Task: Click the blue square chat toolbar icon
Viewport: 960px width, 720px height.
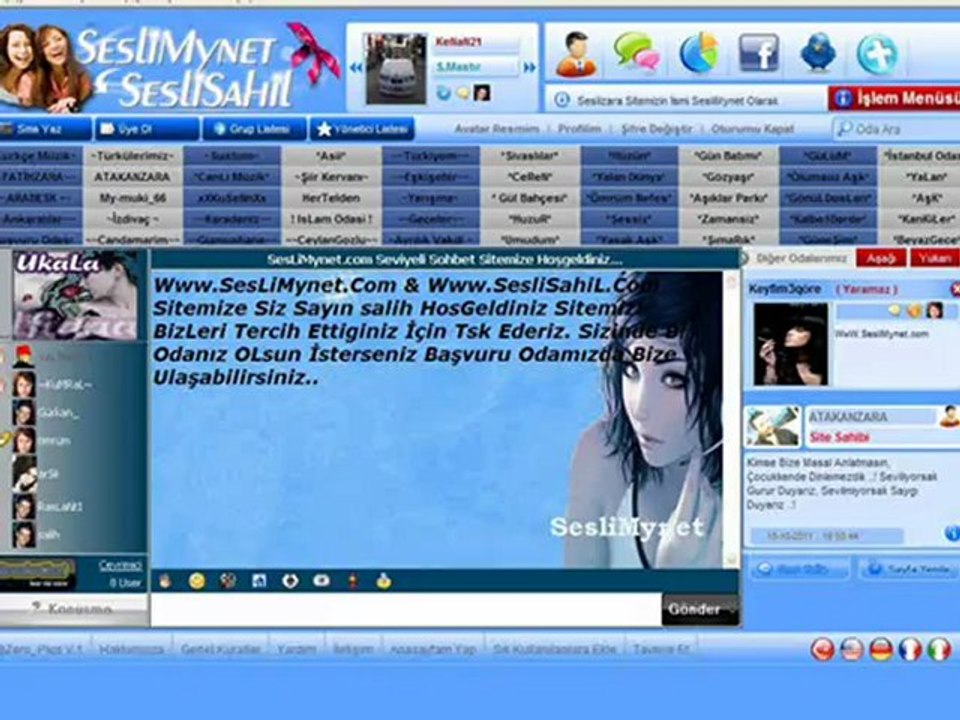Action: [x=259, y=580]
